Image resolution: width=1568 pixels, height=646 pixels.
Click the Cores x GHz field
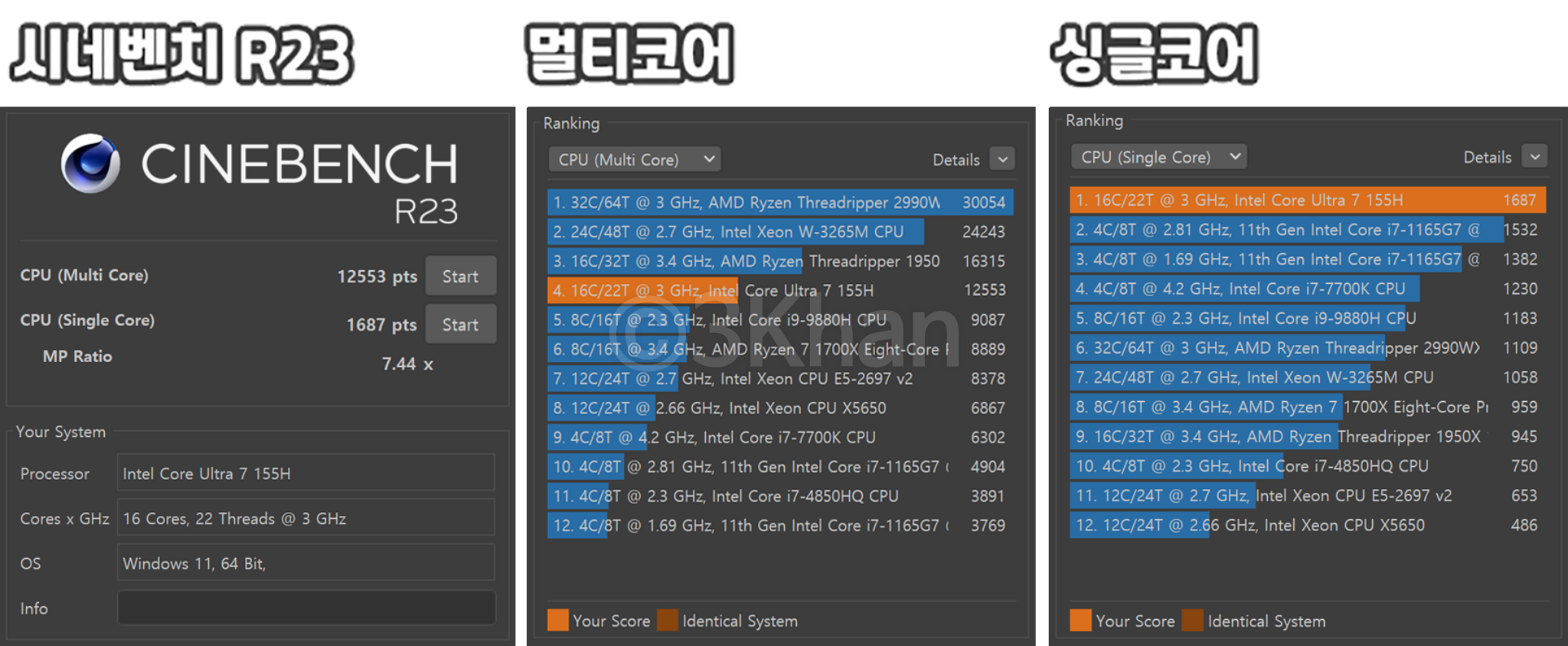[x=305, y=518]
